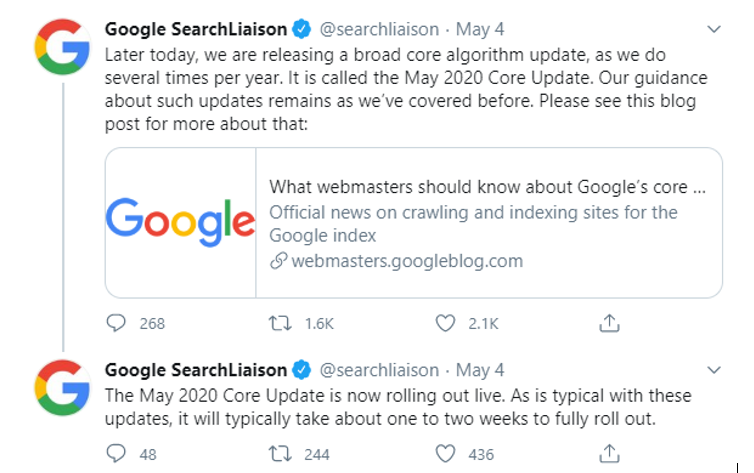754x473 pixels.
Task: Like the first tweet with 2.1K likes
Action: 446,323
